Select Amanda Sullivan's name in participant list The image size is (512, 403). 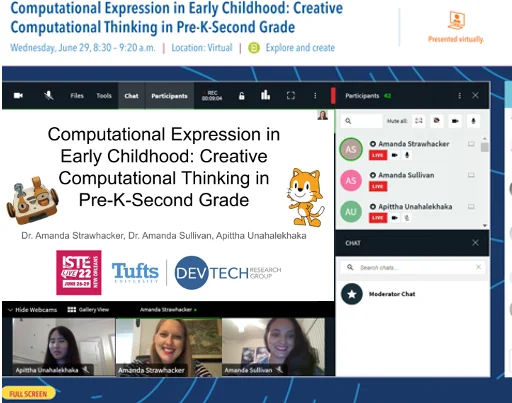click(x=406, y=175)
